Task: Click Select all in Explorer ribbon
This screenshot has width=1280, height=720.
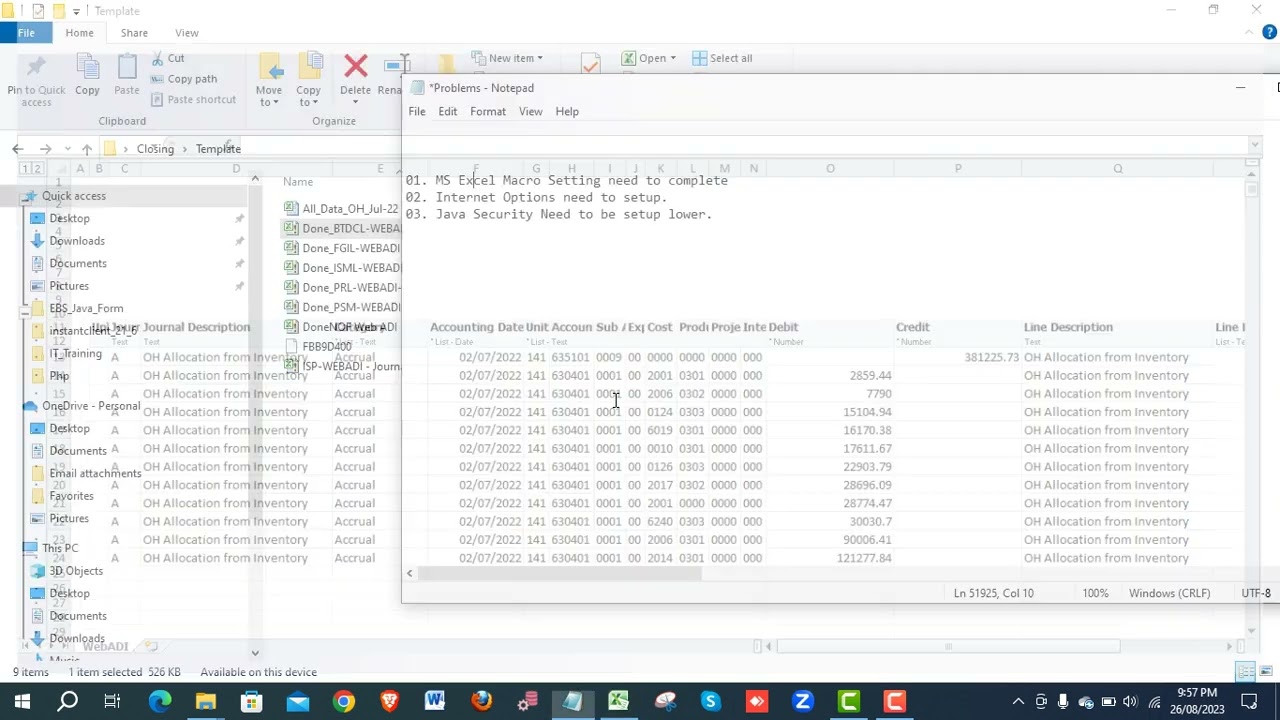Action: pos(722,58)
